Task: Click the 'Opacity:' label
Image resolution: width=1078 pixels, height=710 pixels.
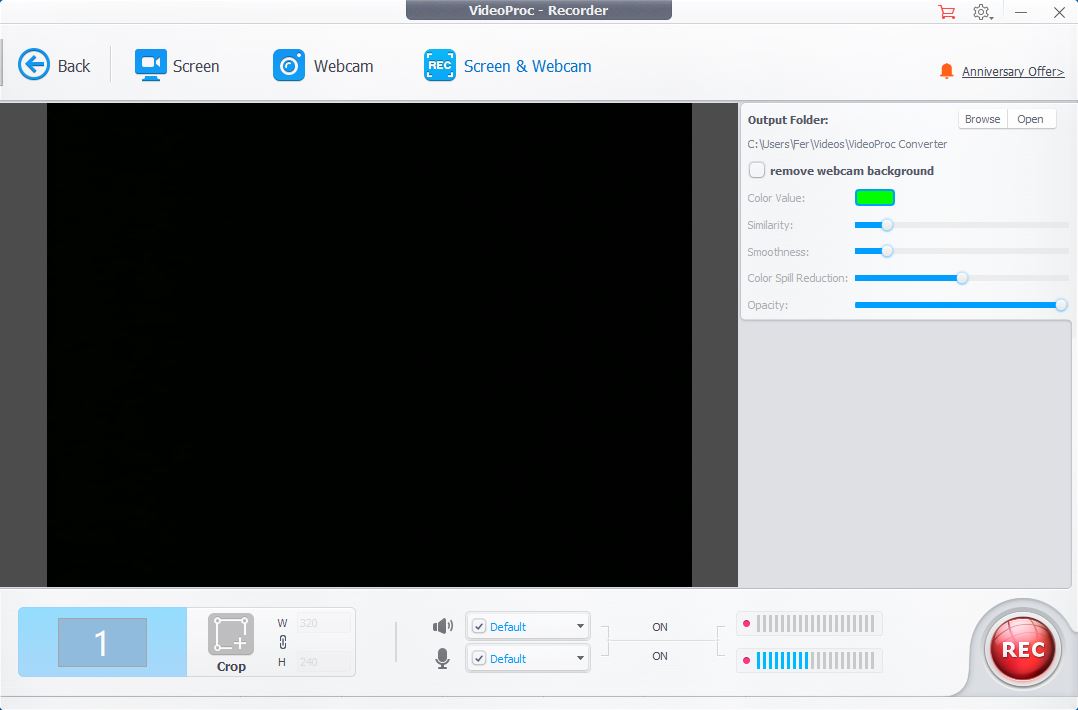Action: coord(768,305)
